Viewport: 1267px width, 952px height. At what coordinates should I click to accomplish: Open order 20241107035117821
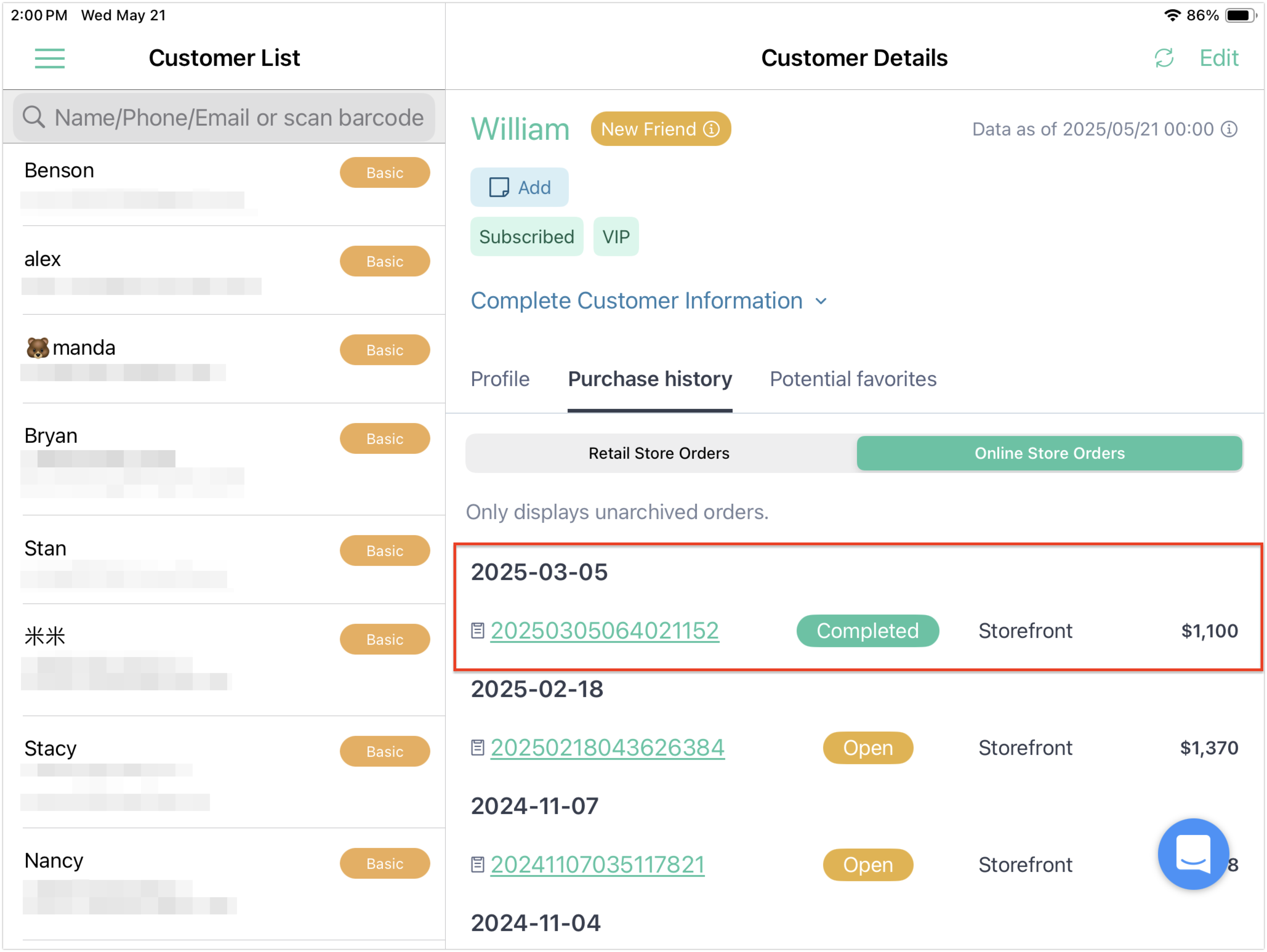[598, 865]
